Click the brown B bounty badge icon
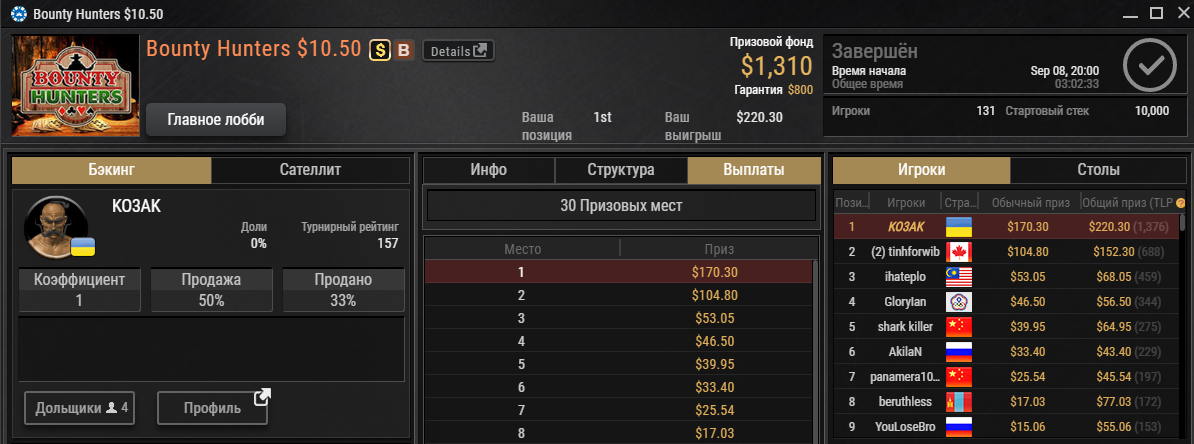 coord(404,50)
